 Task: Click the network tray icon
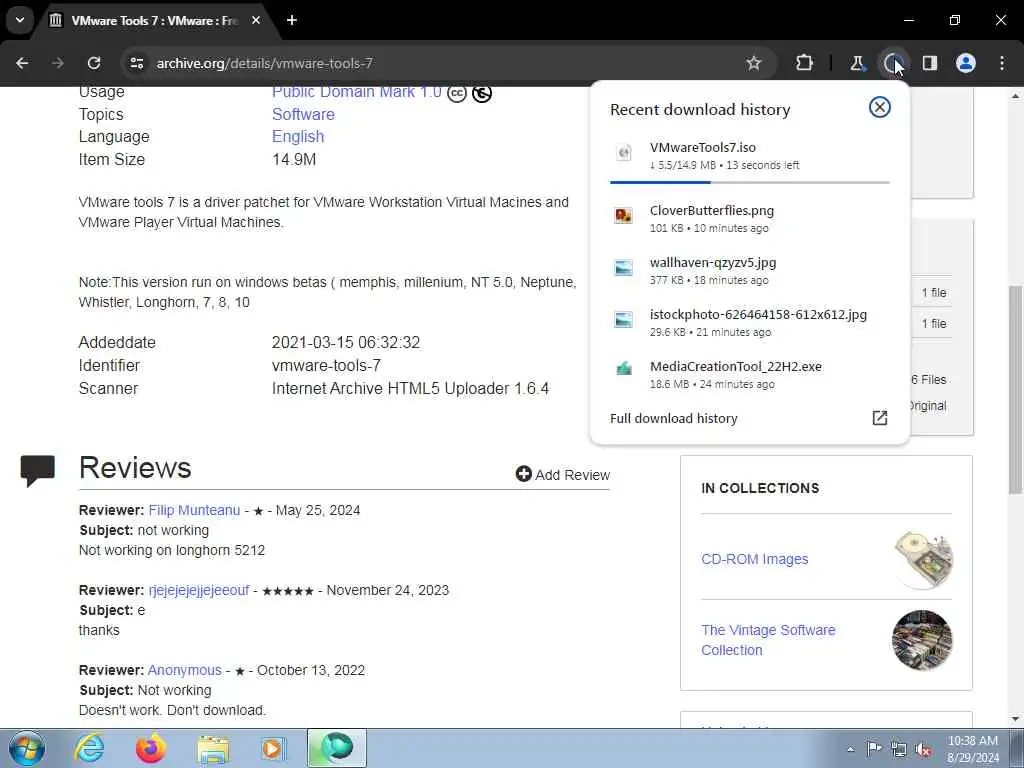point(899,750)
